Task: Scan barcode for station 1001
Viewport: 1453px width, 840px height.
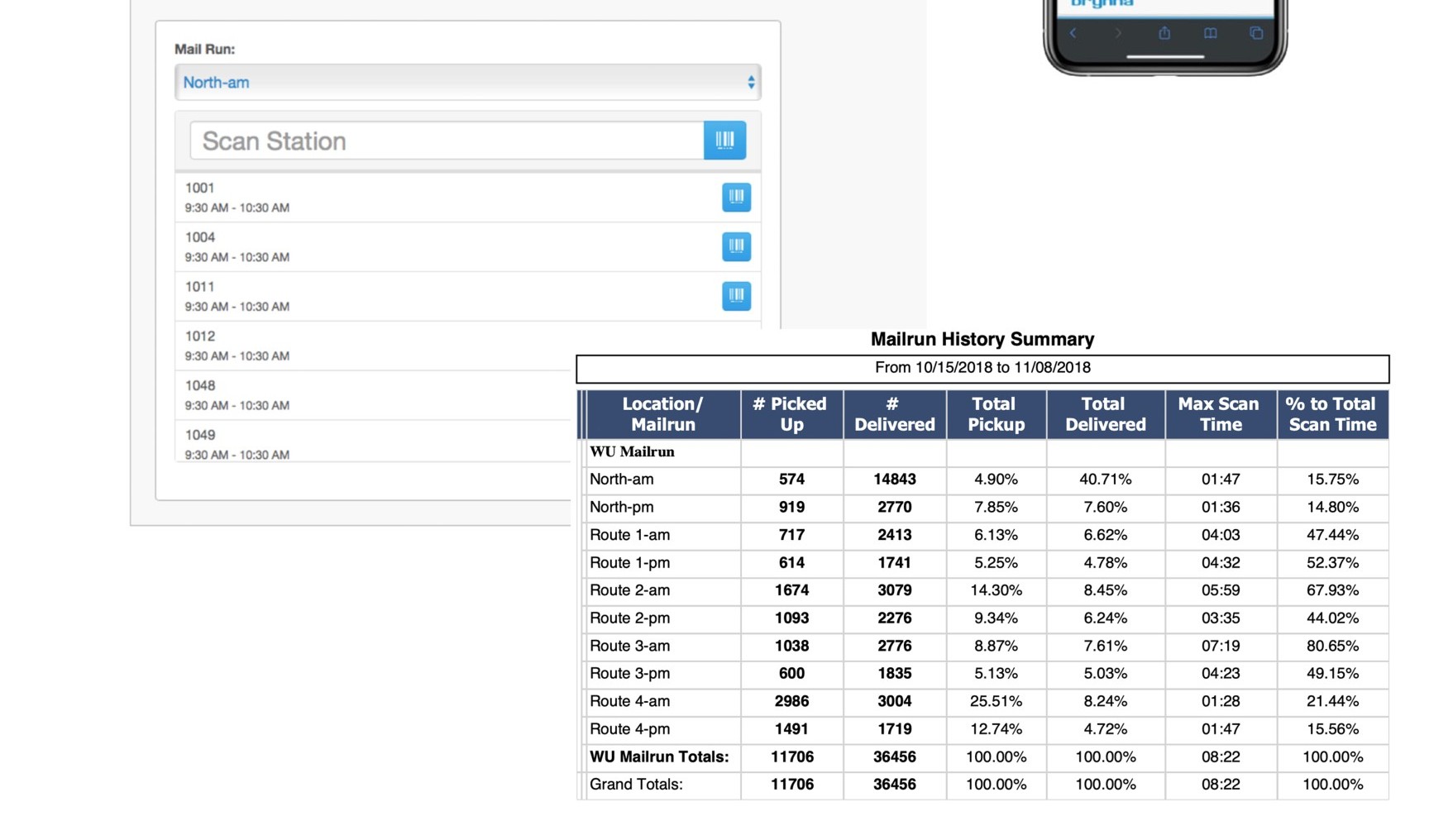Action: (x=736, y=197)
